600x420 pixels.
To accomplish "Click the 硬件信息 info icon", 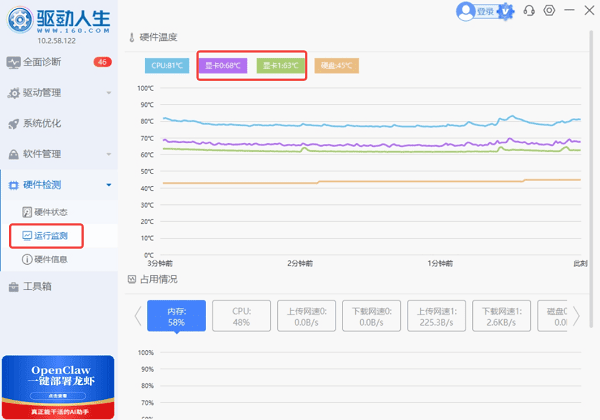I will 27,259.
